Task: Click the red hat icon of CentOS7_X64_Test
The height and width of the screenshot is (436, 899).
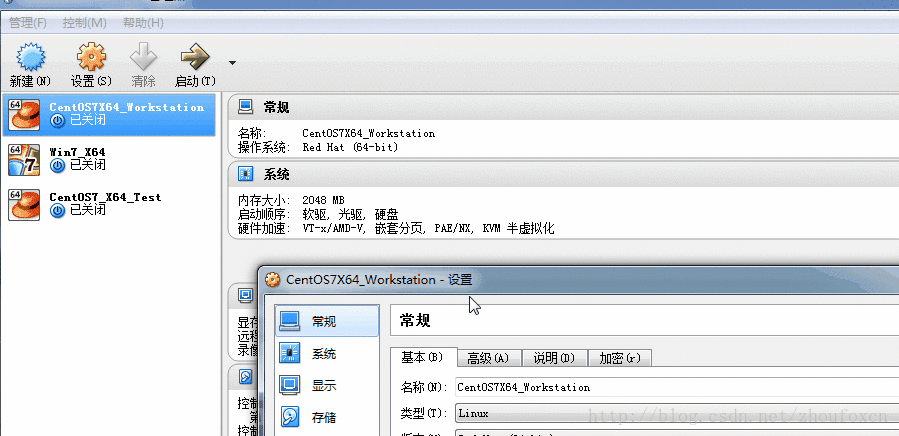Action: pos(24,205)
